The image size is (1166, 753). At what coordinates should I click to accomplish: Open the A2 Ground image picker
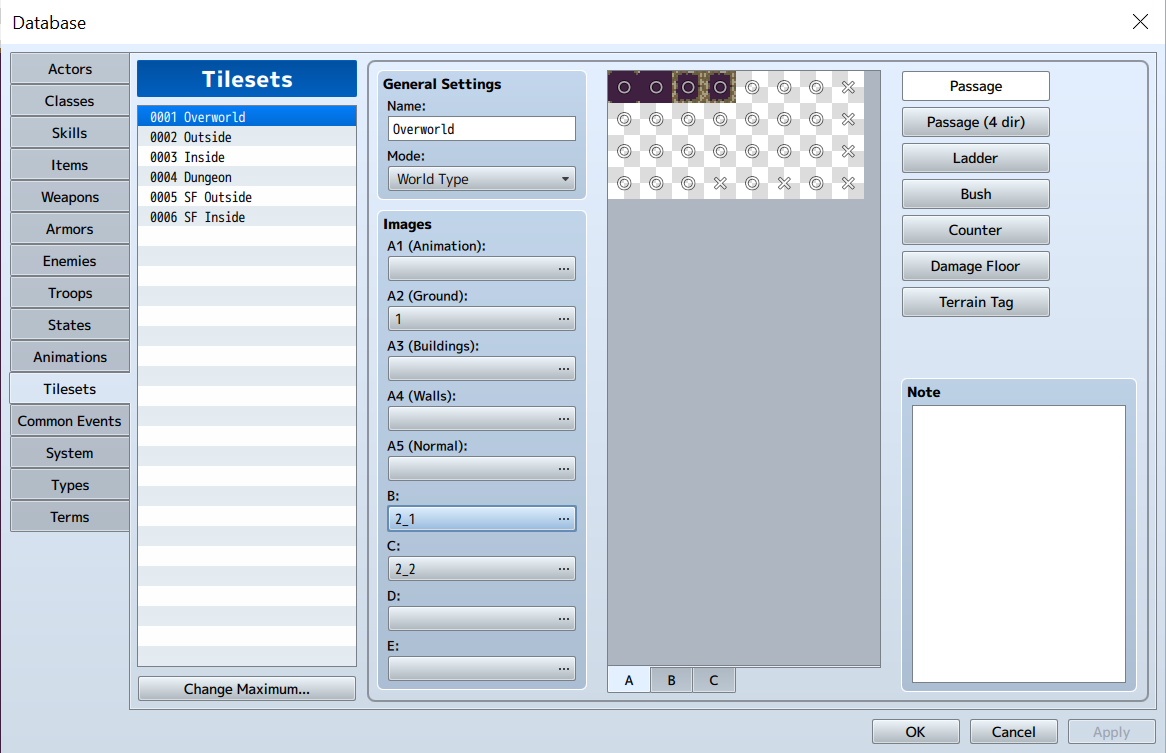tap(566, 318)
